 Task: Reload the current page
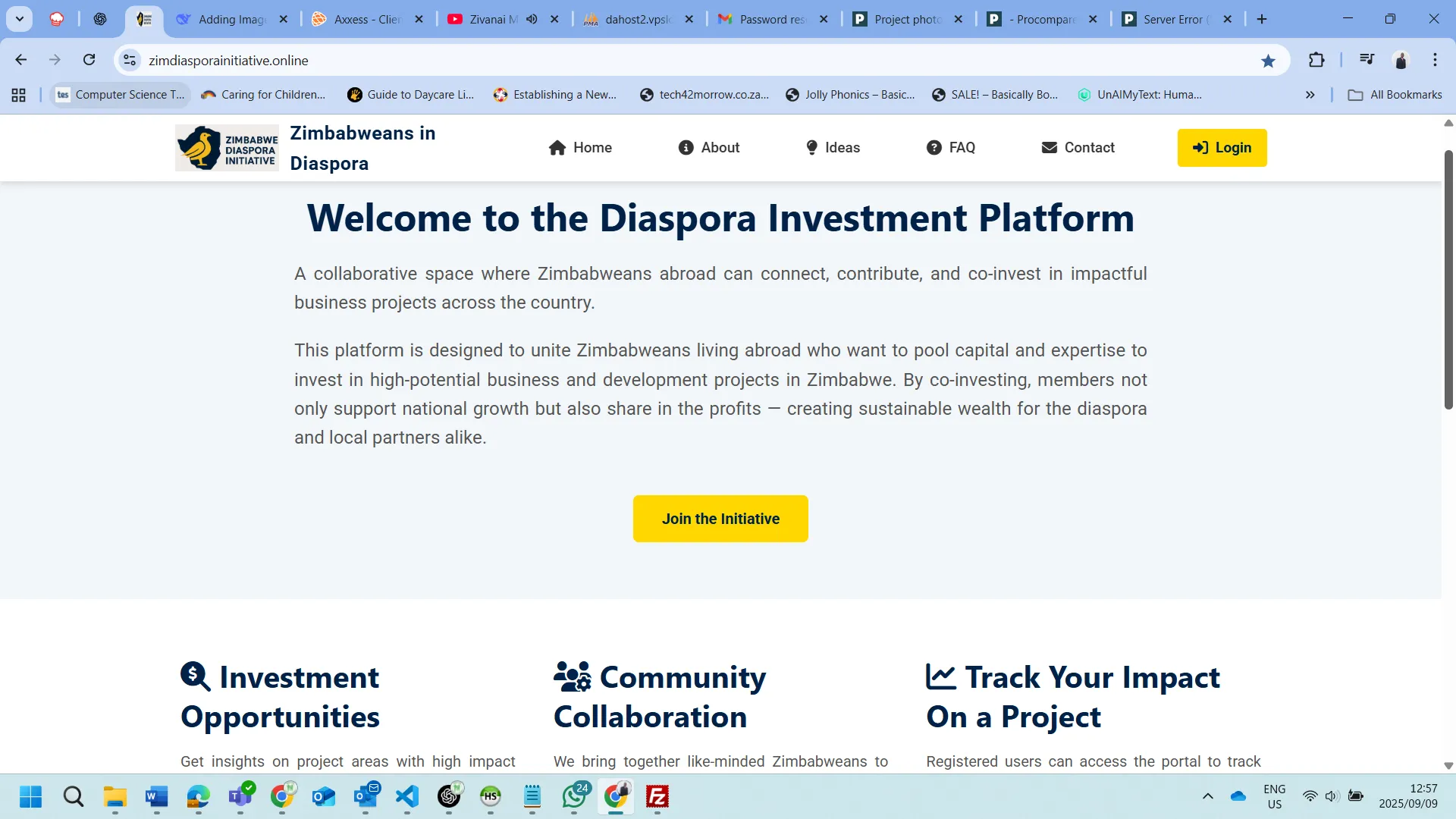click(89, 60)
